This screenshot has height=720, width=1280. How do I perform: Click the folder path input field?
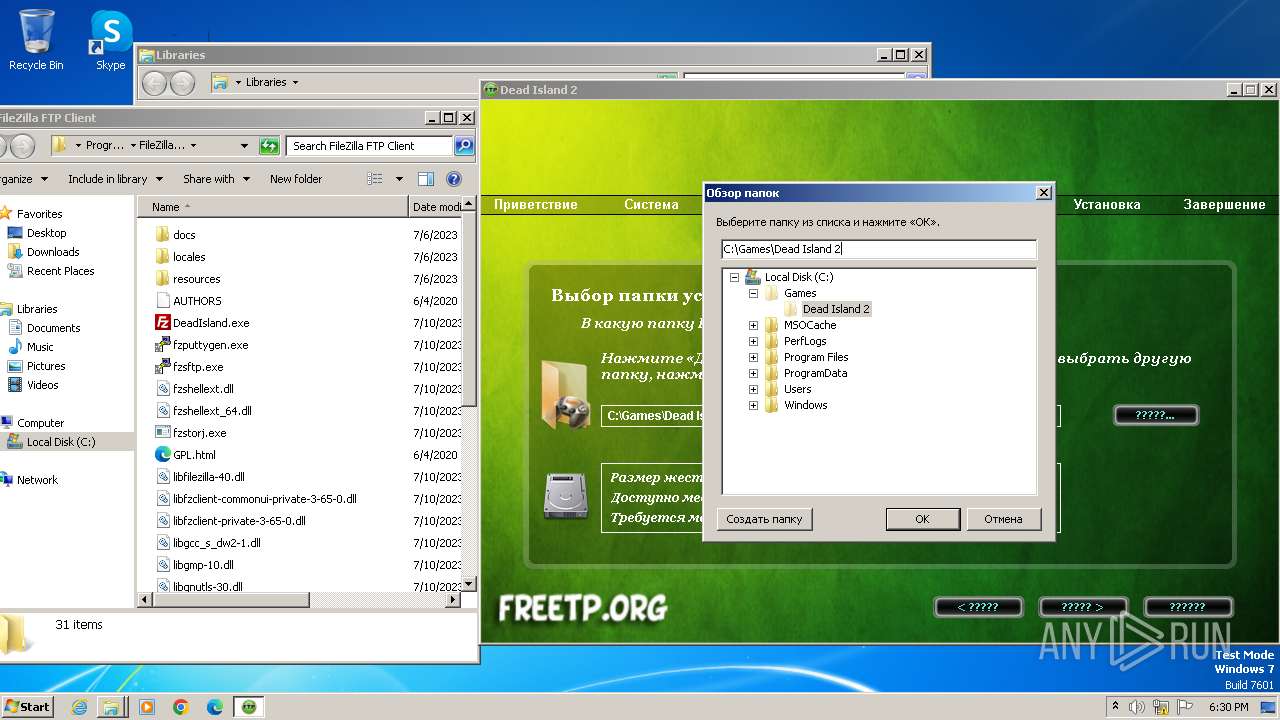879,249
